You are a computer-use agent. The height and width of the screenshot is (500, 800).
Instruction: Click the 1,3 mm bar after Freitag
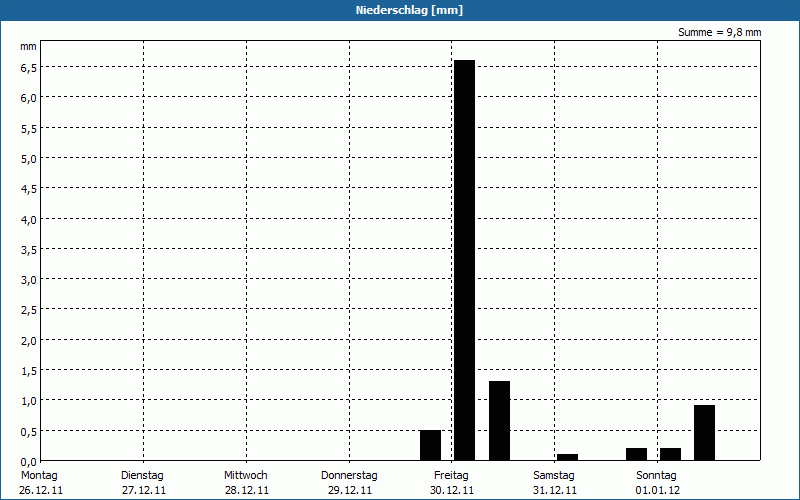499,421
